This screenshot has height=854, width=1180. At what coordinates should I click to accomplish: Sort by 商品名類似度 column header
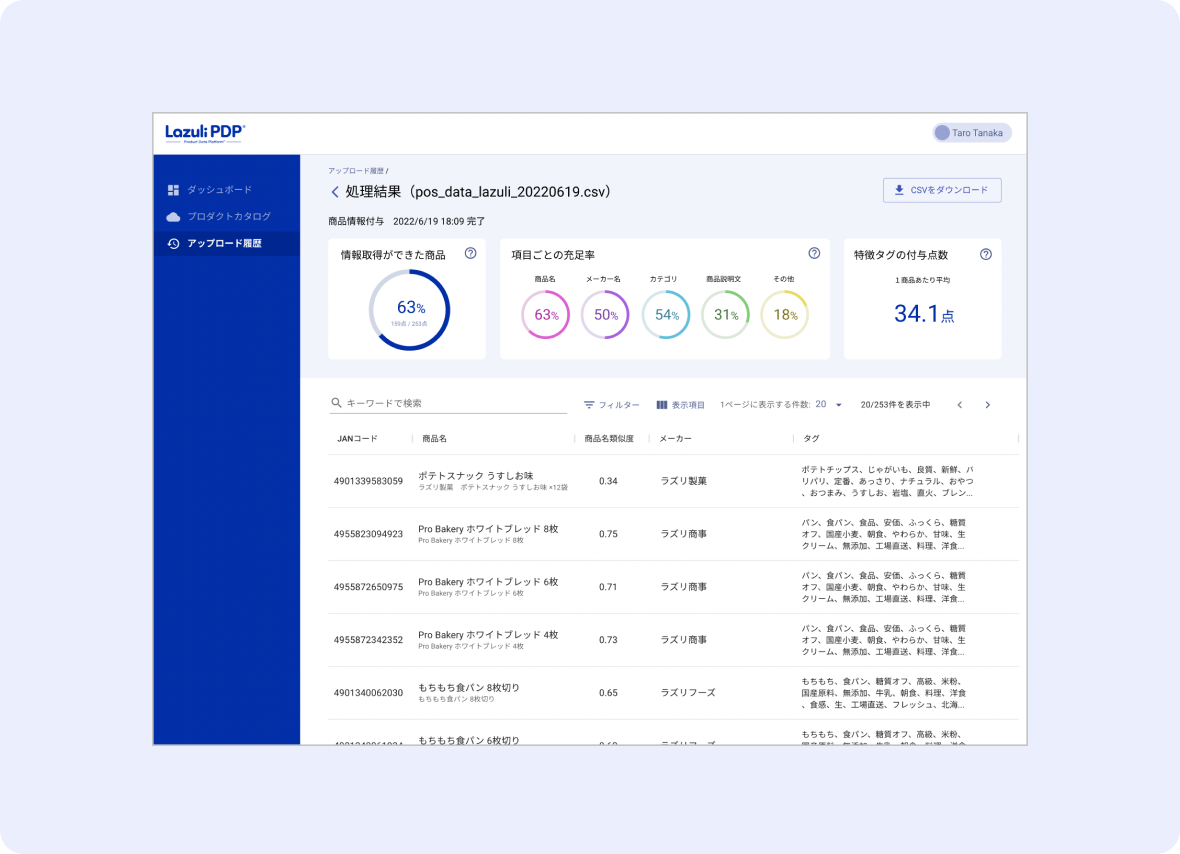609,439
